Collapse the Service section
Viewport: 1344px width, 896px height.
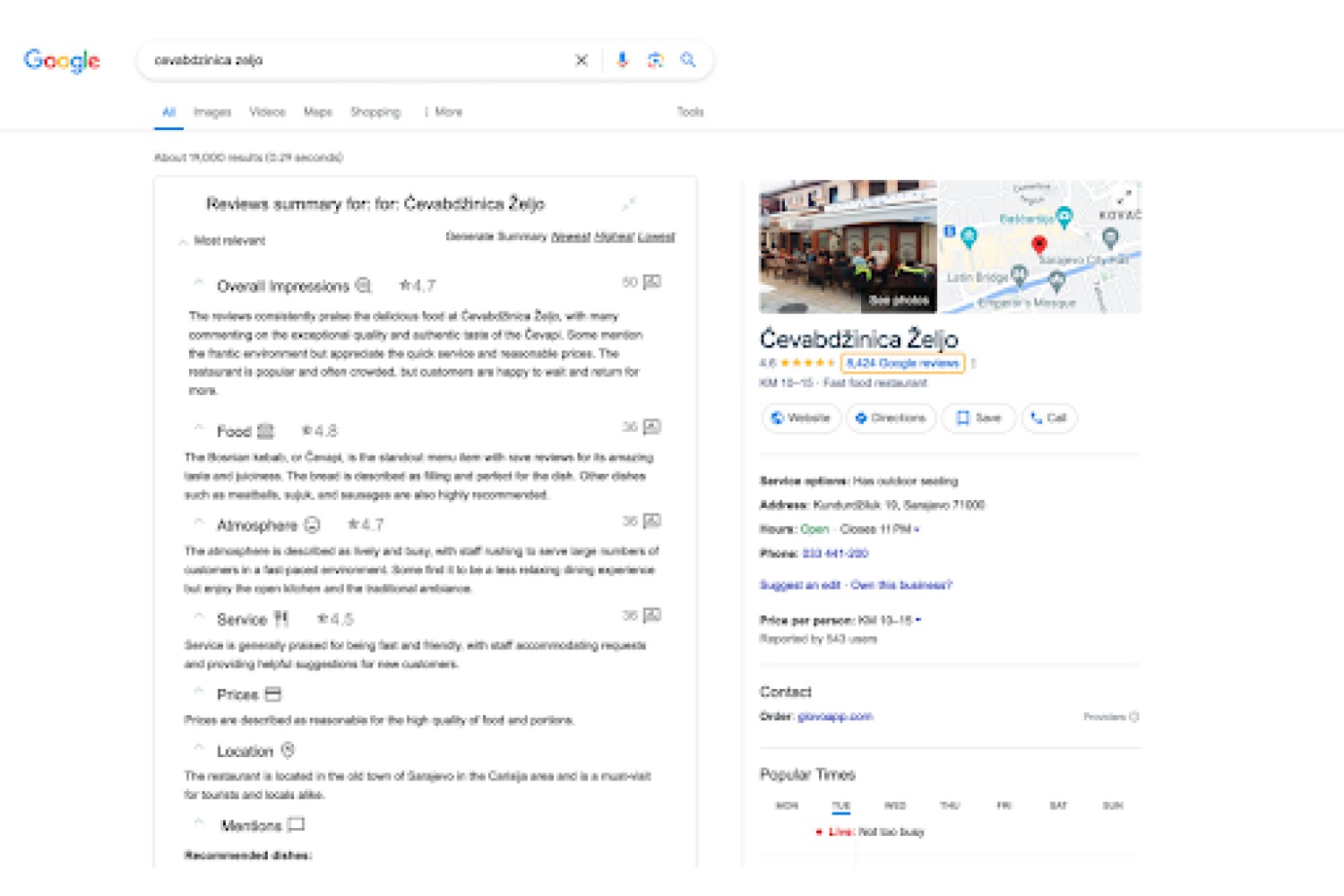pos(199,616)
